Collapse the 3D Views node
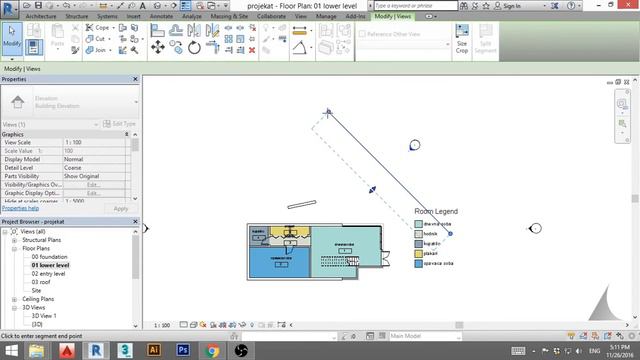 pos(14,308)
